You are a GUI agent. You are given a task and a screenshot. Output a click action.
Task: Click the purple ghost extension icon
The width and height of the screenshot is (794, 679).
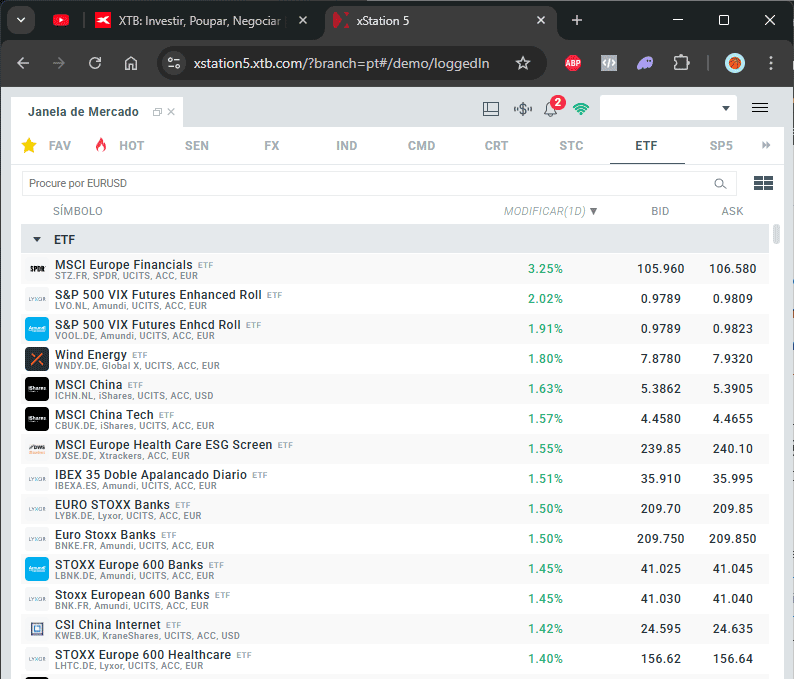click(x=645, y=63)
